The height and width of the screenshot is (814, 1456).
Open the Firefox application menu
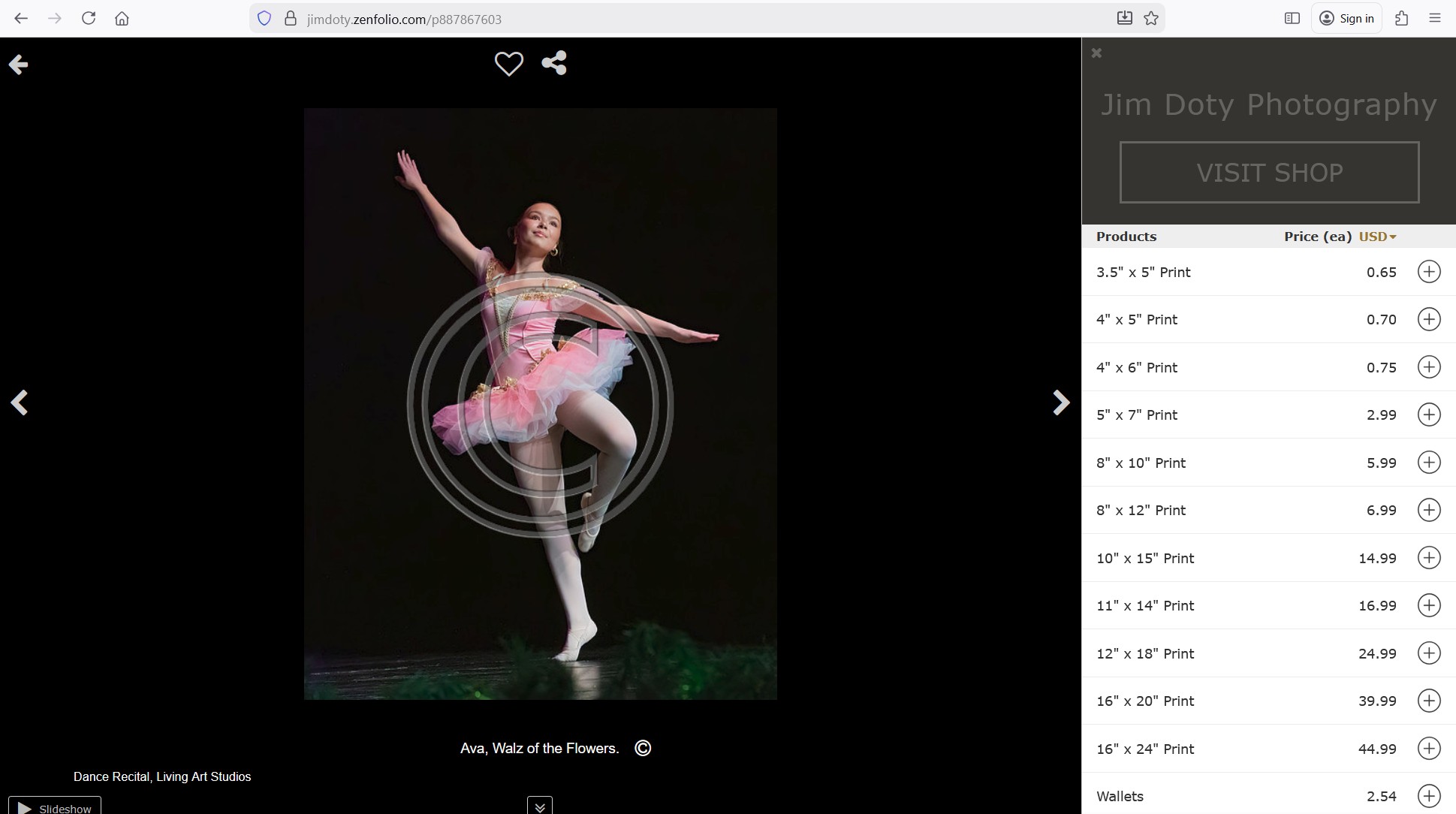coord(1434,19)
